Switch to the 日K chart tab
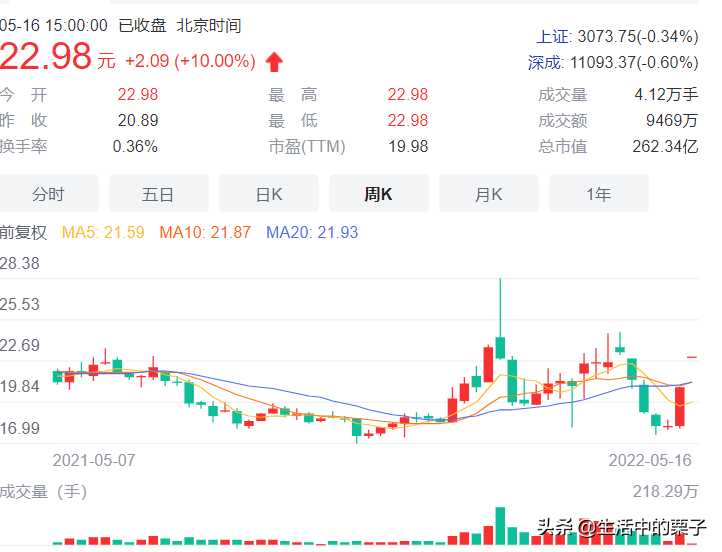This screenshot has height=552, width=722. coord(269,193)
